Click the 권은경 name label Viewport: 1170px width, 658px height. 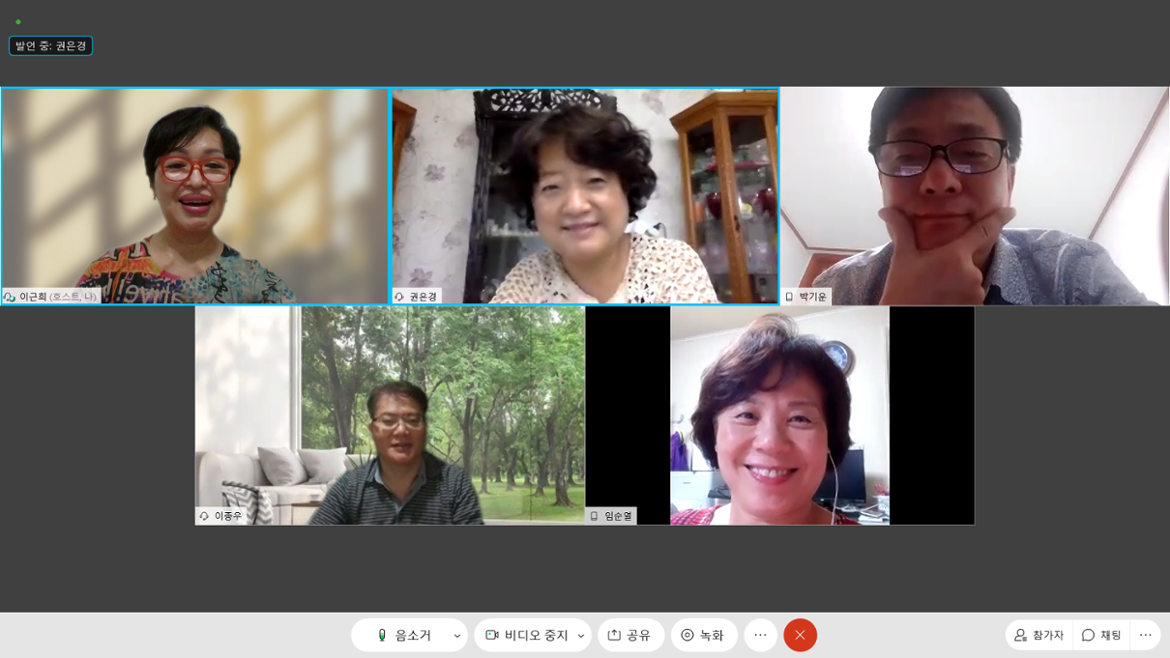click(423, 297)
